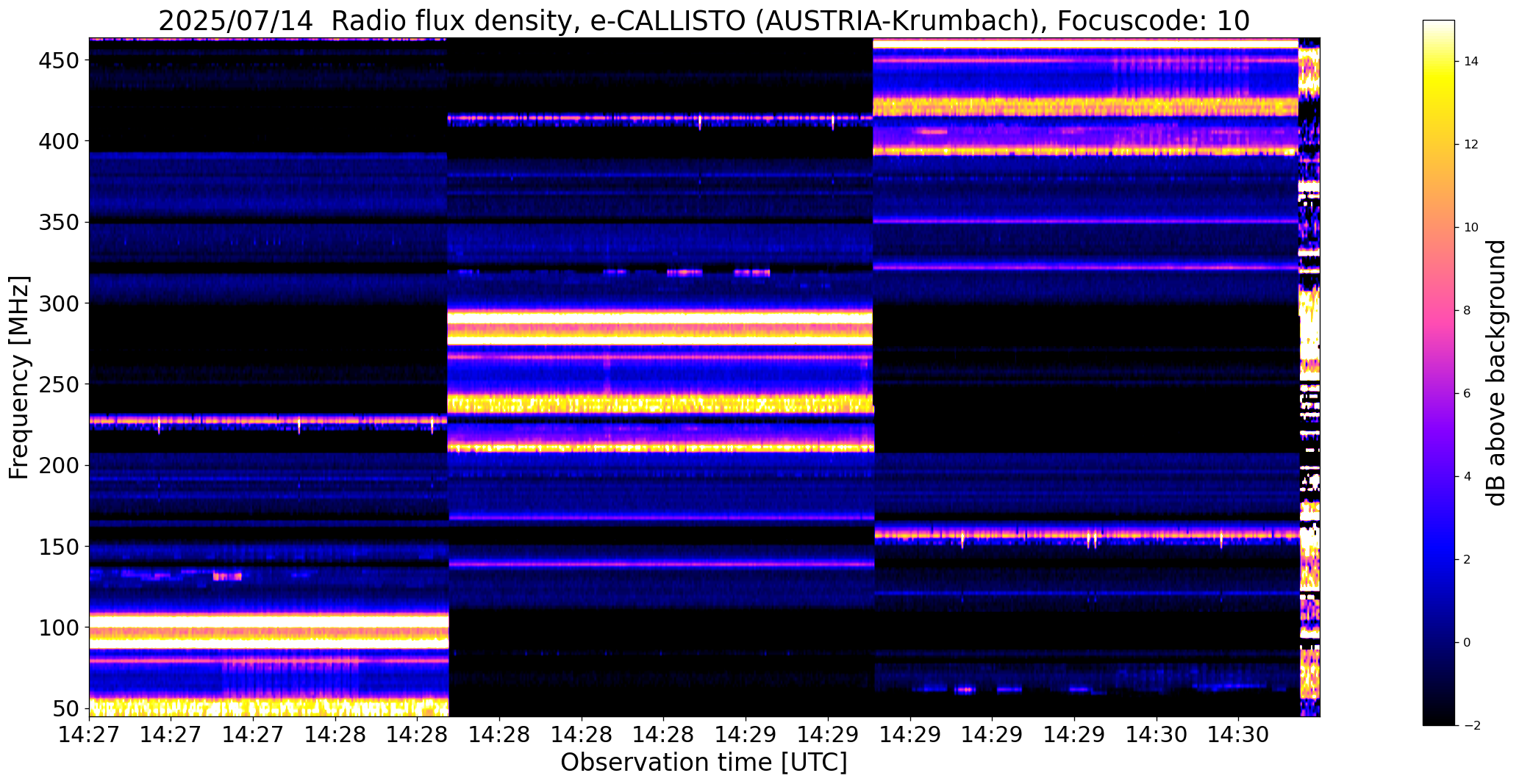This screenshot has height=784, width=1519.
Task: Click the "Observation time [UTC]" x-axis label
Action: coord(704,762)
